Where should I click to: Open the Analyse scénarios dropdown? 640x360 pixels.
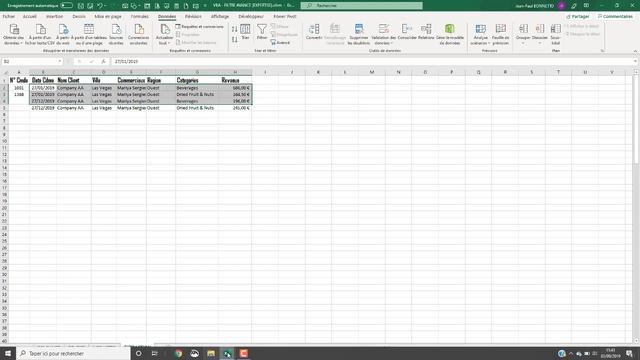tap(480, 34)
